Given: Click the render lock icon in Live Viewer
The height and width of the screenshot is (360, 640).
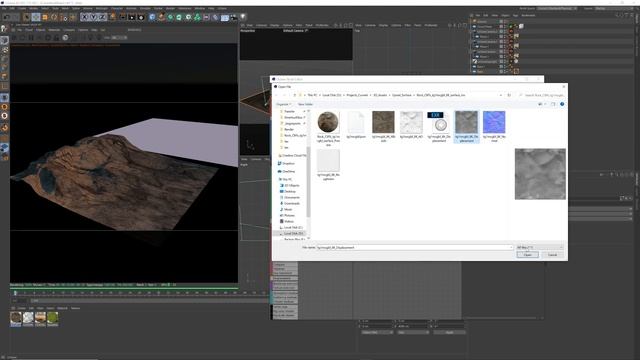Looking at the screenshot, I should click(x=56, y=38).
